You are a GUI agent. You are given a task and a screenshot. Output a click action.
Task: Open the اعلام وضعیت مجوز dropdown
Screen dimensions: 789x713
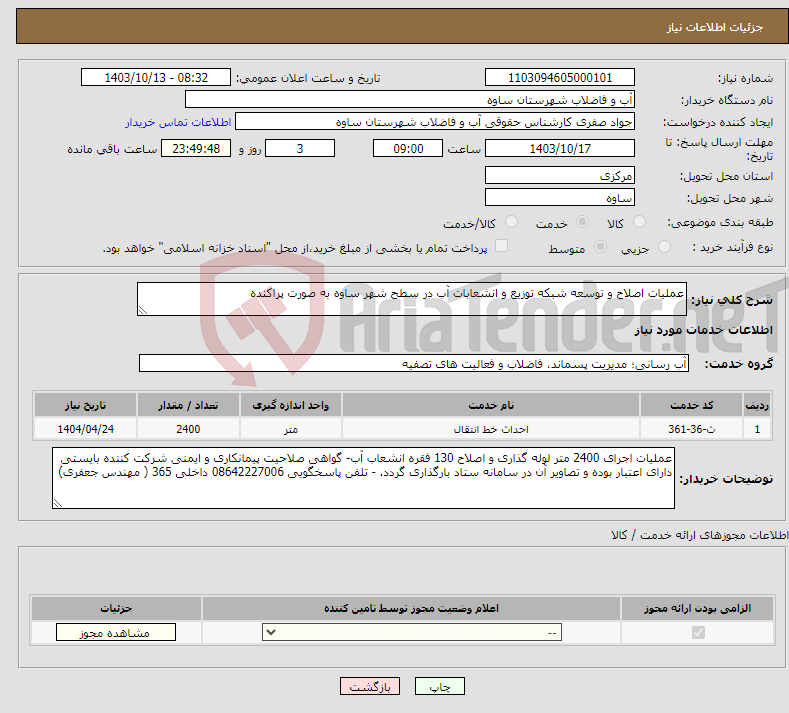coord(412,632)
